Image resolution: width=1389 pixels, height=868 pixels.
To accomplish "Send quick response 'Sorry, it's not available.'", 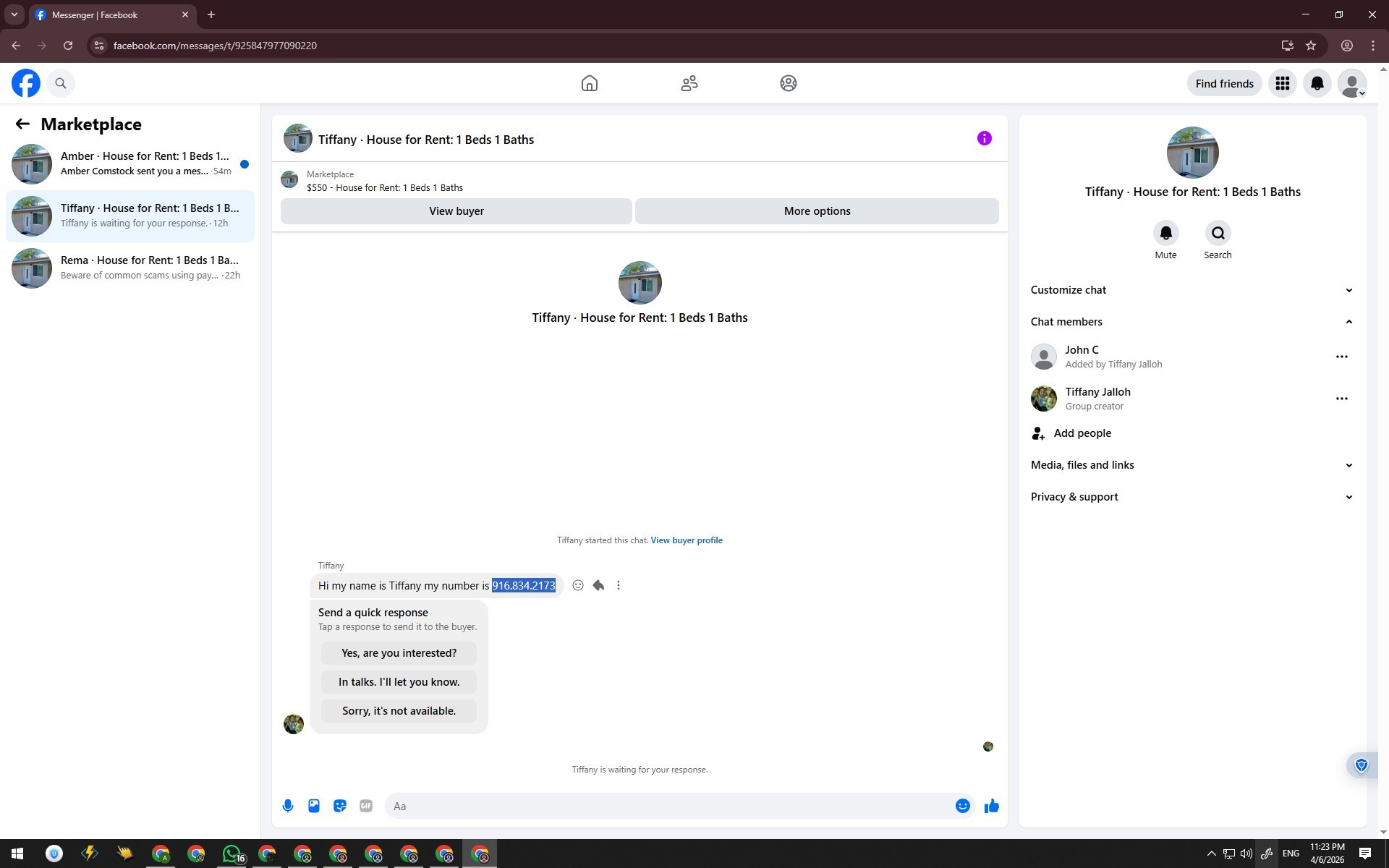I will 399,711.
